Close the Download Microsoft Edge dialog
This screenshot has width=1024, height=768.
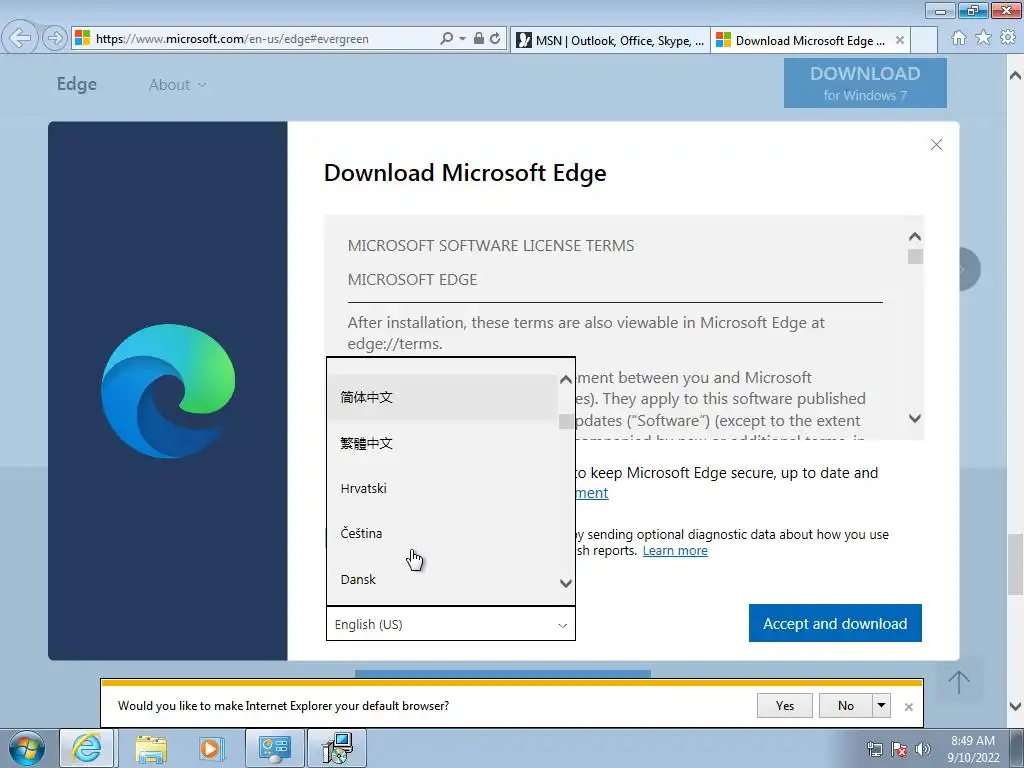pyautogui.click(x=936, y=144)
